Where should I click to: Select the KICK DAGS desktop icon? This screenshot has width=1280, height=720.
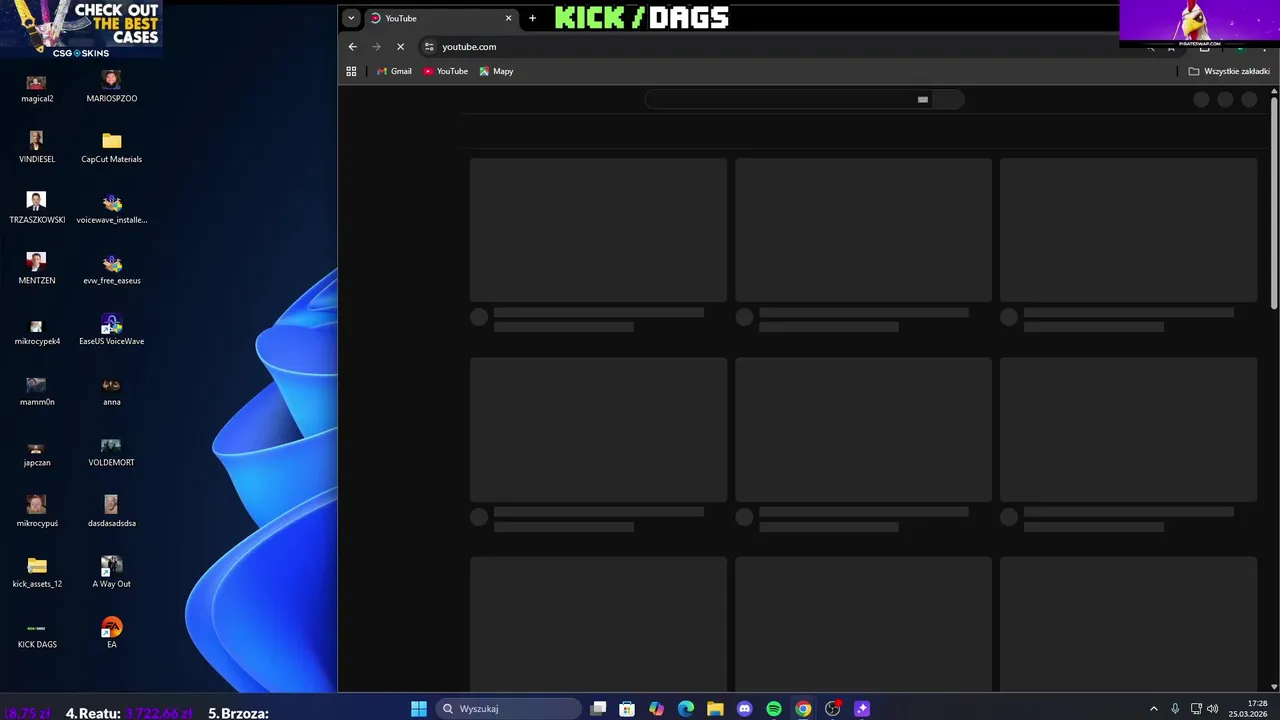pos(37,634)
